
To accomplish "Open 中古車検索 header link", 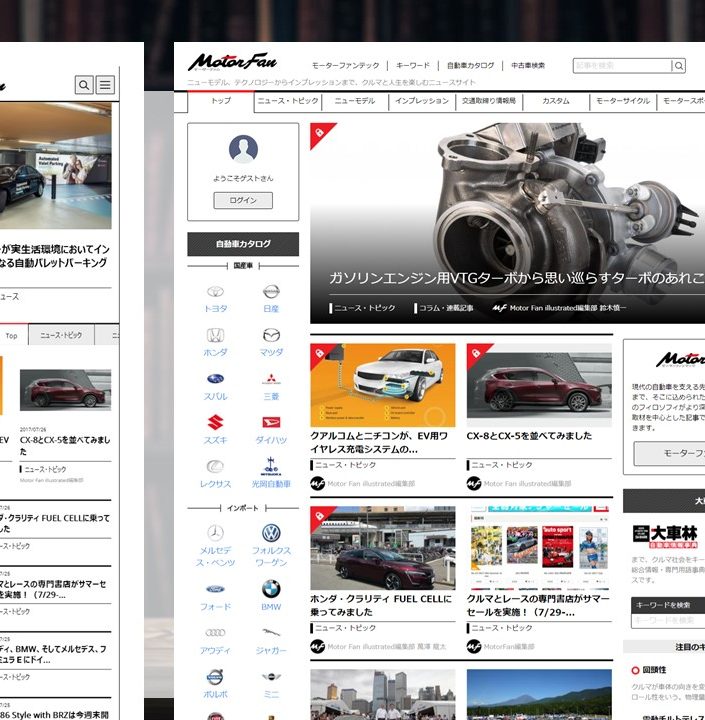I will click(x=528, y=66).
